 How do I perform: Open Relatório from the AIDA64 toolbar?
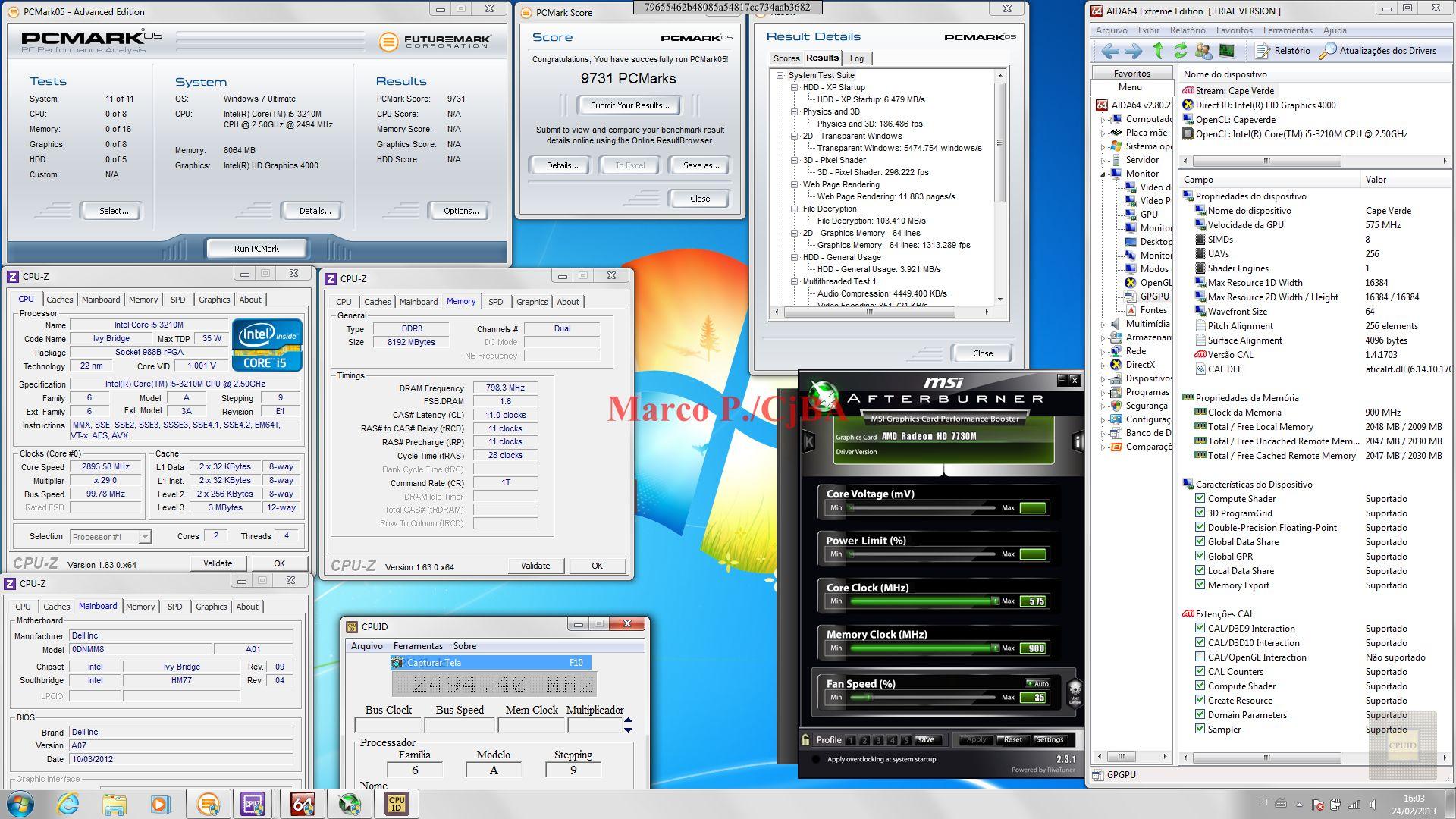(x=1283, y=51)
